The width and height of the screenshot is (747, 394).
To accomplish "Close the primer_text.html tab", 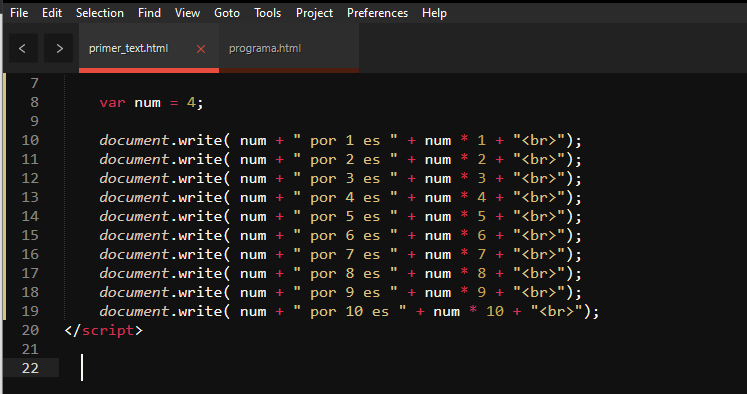I will [201, 49].
